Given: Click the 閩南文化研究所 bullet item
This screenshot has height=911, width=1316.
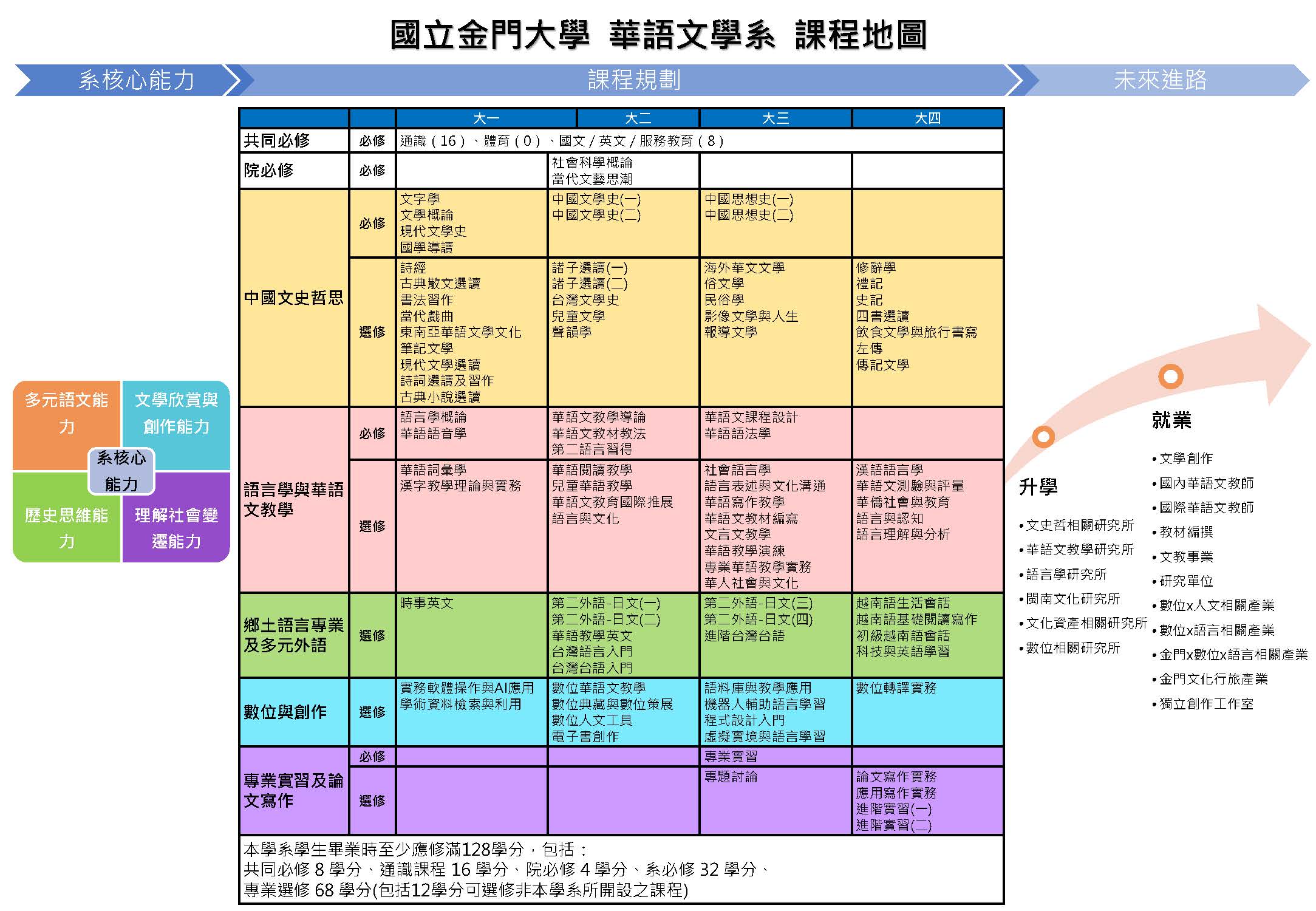Looking at the screenshot, I should (x=1069, y=599).
